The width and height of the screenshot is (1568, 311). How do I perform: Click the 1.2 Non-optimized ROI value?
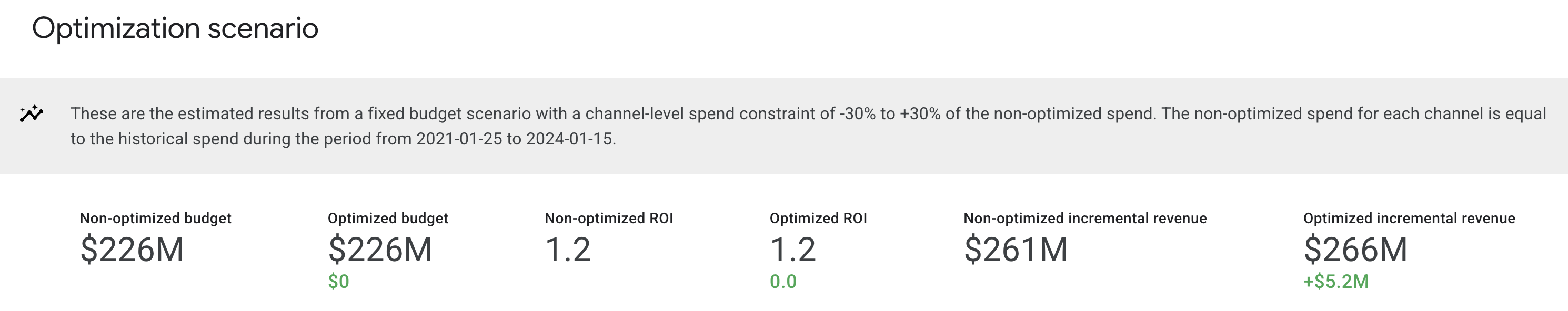coord(567,250)
